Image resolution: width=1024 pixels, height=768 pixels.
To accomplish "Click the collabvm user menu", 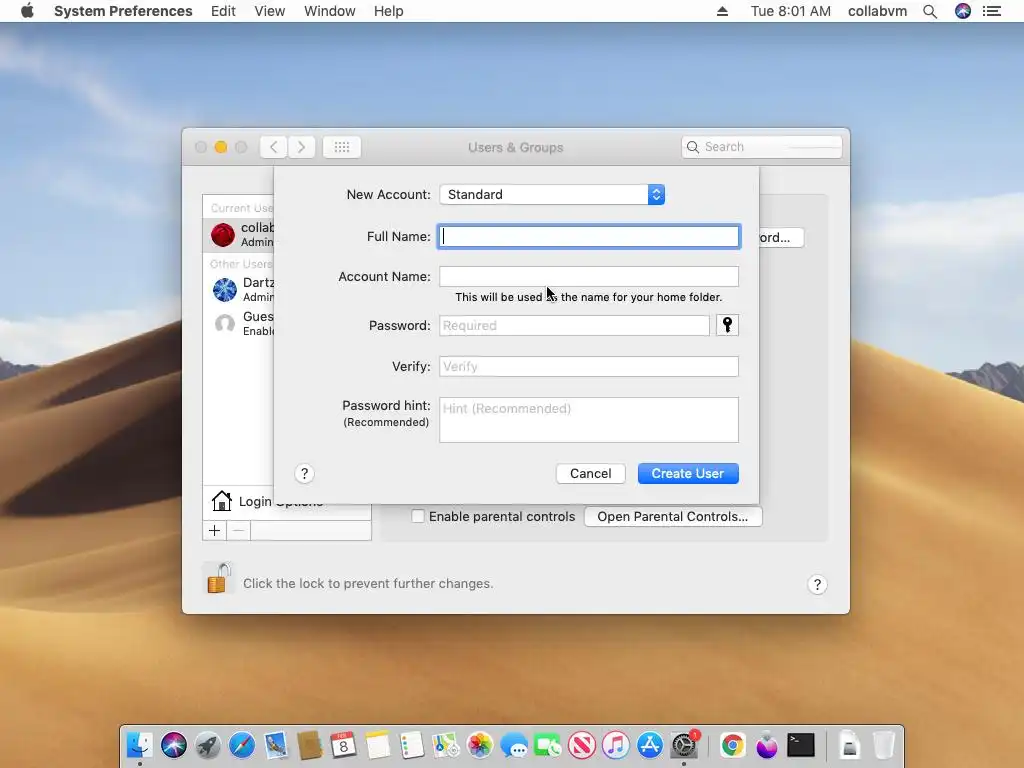I will click(x=877, y=11).
